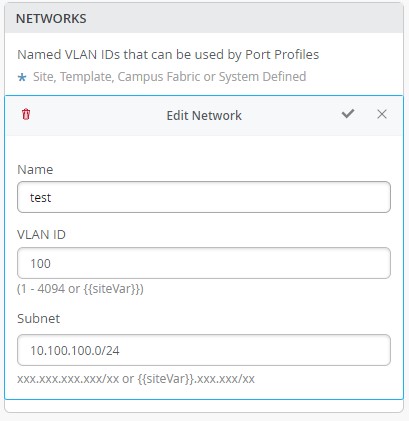Image resolution: width=409 pixels, height=421 pixels.
Task: Cancel editing with the X icon
Action: coord(382,114)
